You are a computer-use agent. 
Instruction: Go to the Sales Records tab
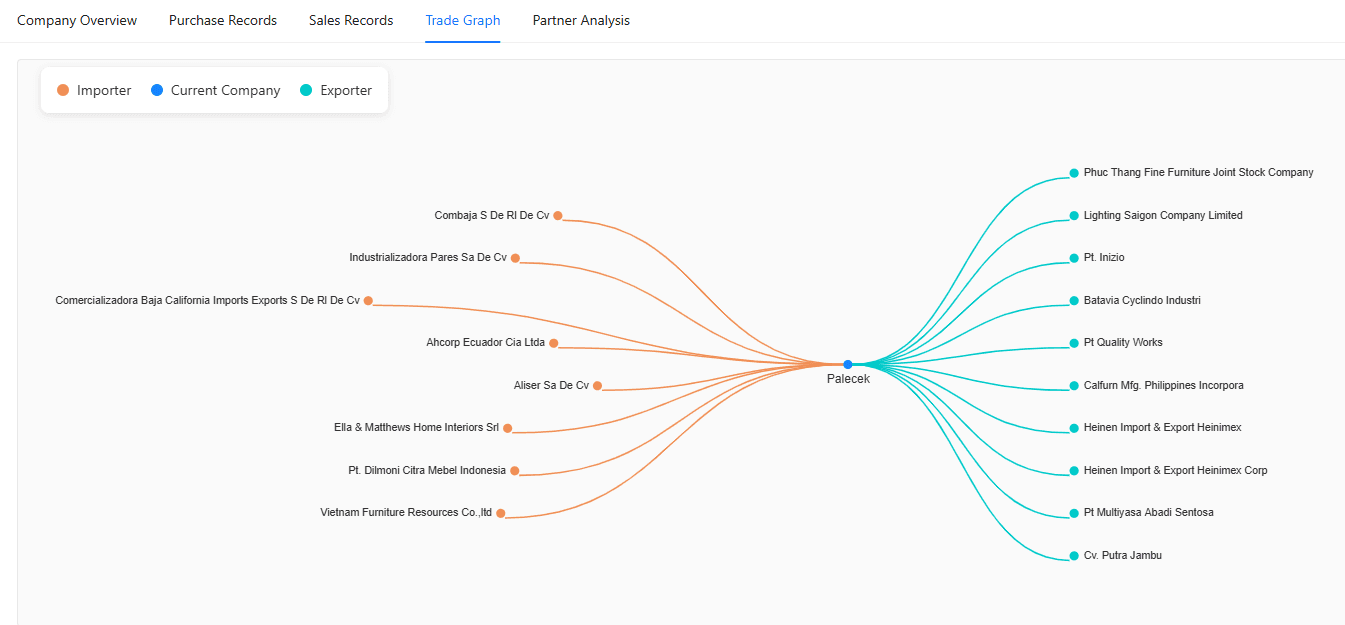351,20
